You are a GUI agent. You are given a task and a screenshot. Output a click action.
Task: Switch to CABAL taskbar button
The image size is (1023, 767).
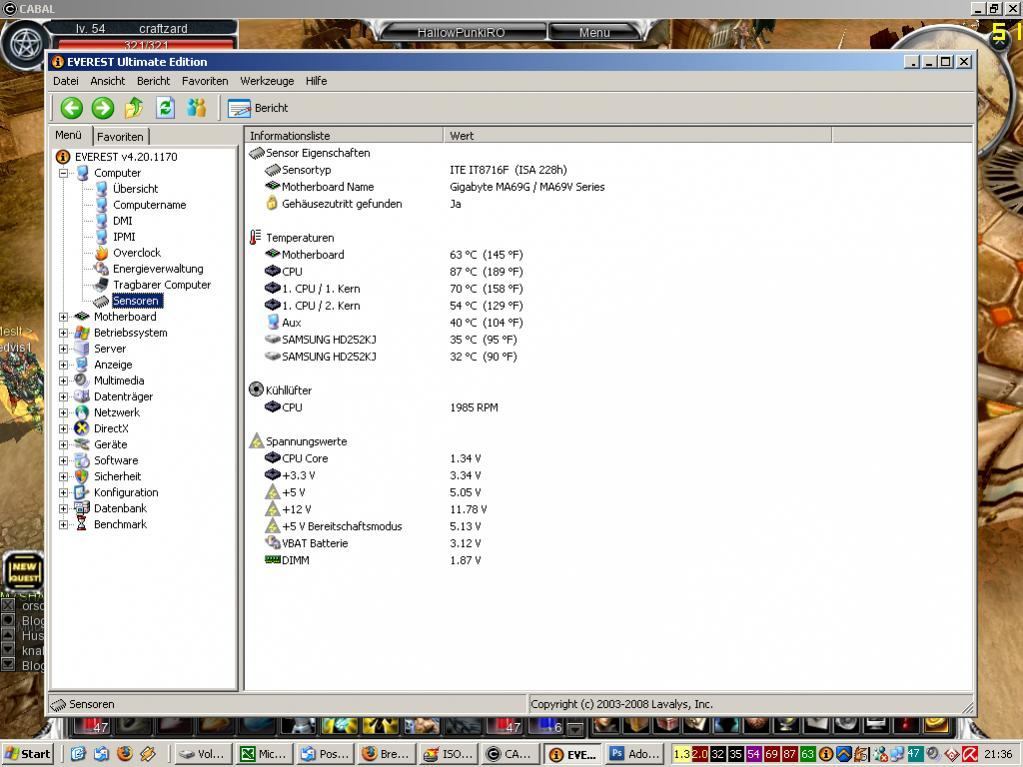click(x=510, y=754)
